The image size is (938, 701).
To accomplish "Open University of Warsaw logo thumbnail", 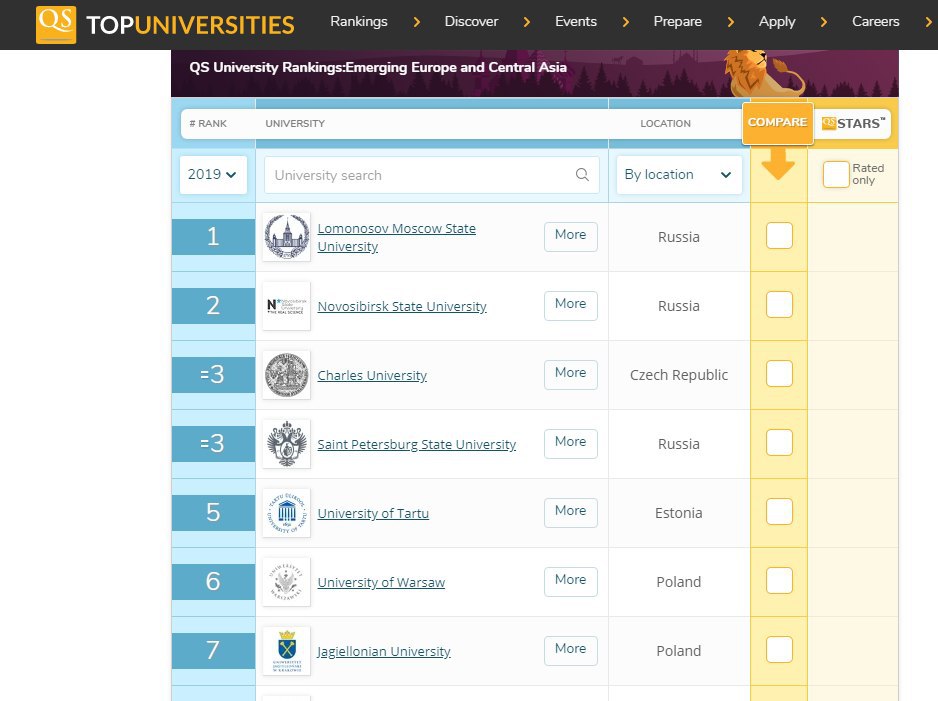I will point(287,582).
